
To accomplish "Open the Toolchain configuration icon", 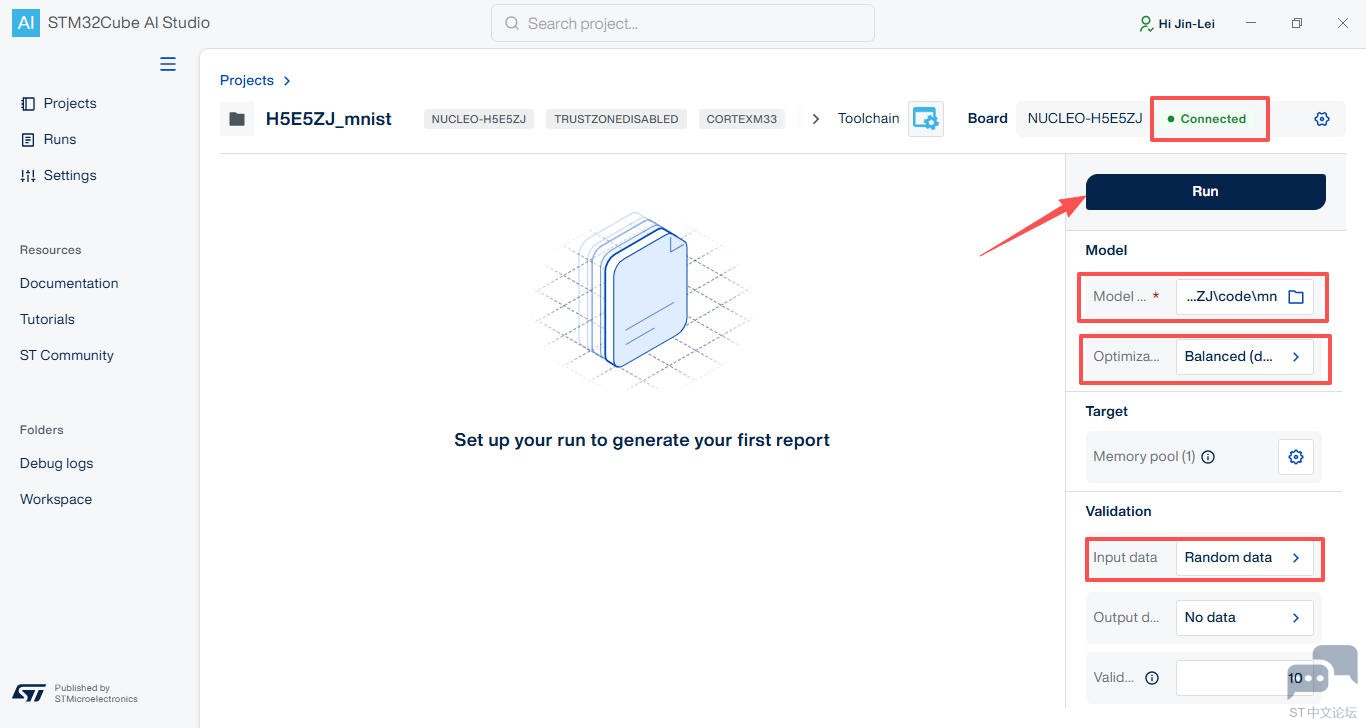I will (x=926, y=119).
